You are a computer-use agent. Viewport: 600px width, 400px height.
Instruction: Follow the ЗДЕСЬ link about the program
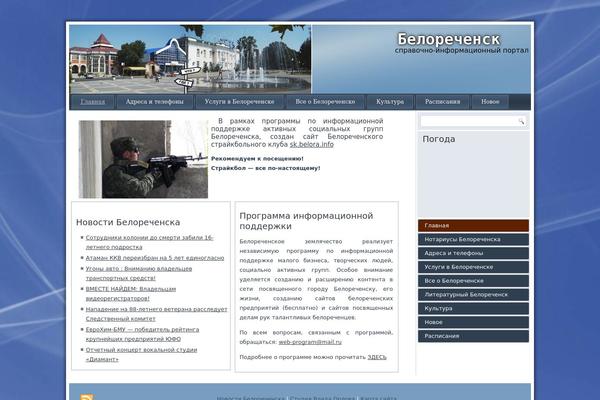click(377, 357)
